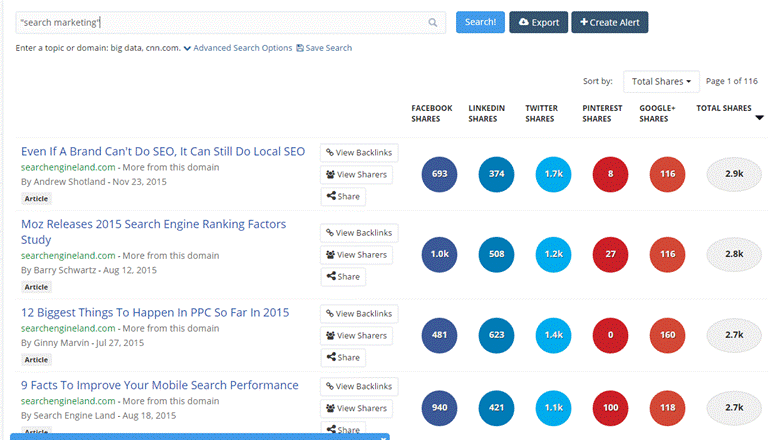Open View Backlinks for 12 Biggest PPC article
Viewport: 780px width, 440px height.
358,314
